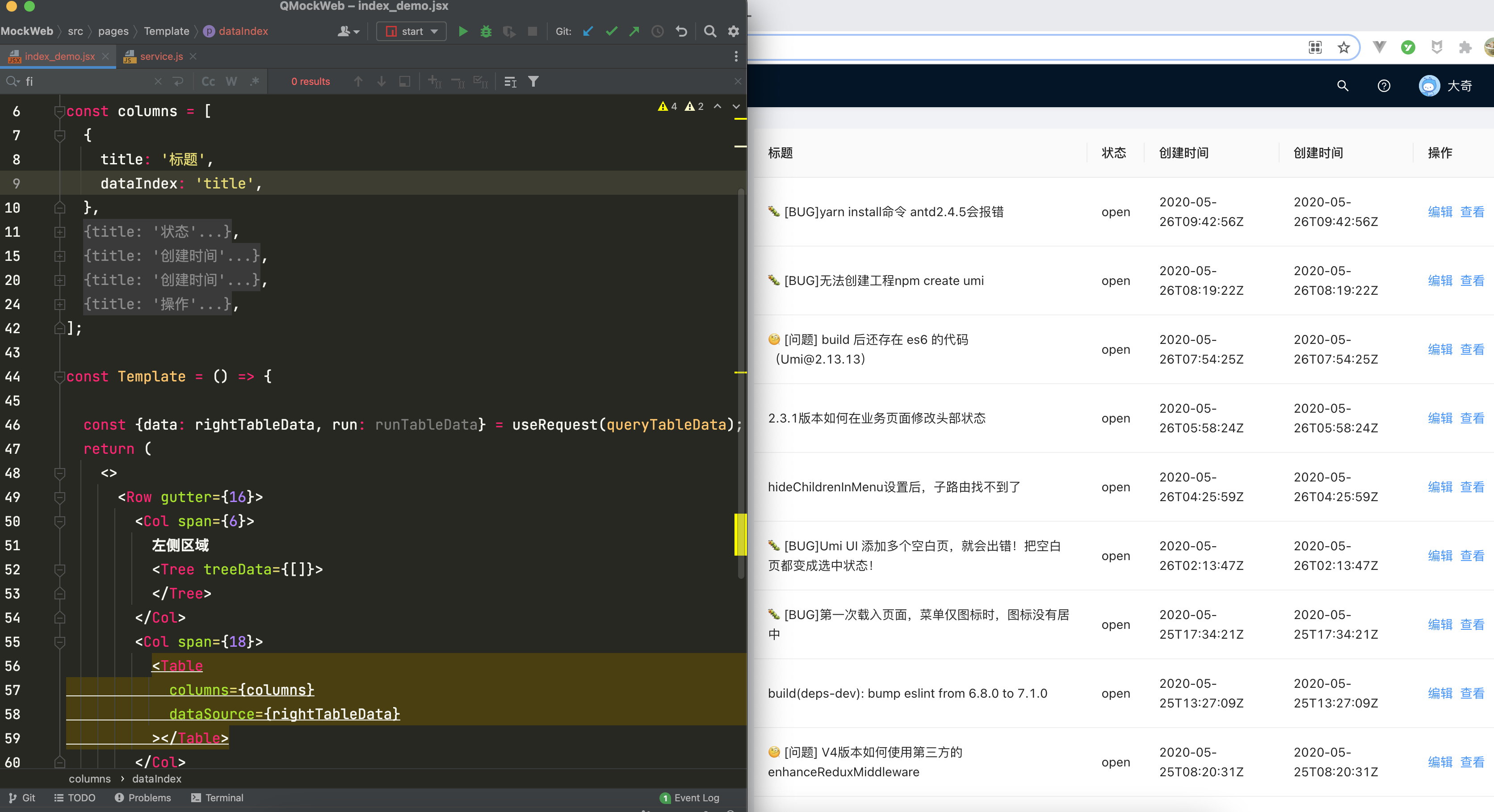Expand the folded '状态' column object

click(60, 232)
